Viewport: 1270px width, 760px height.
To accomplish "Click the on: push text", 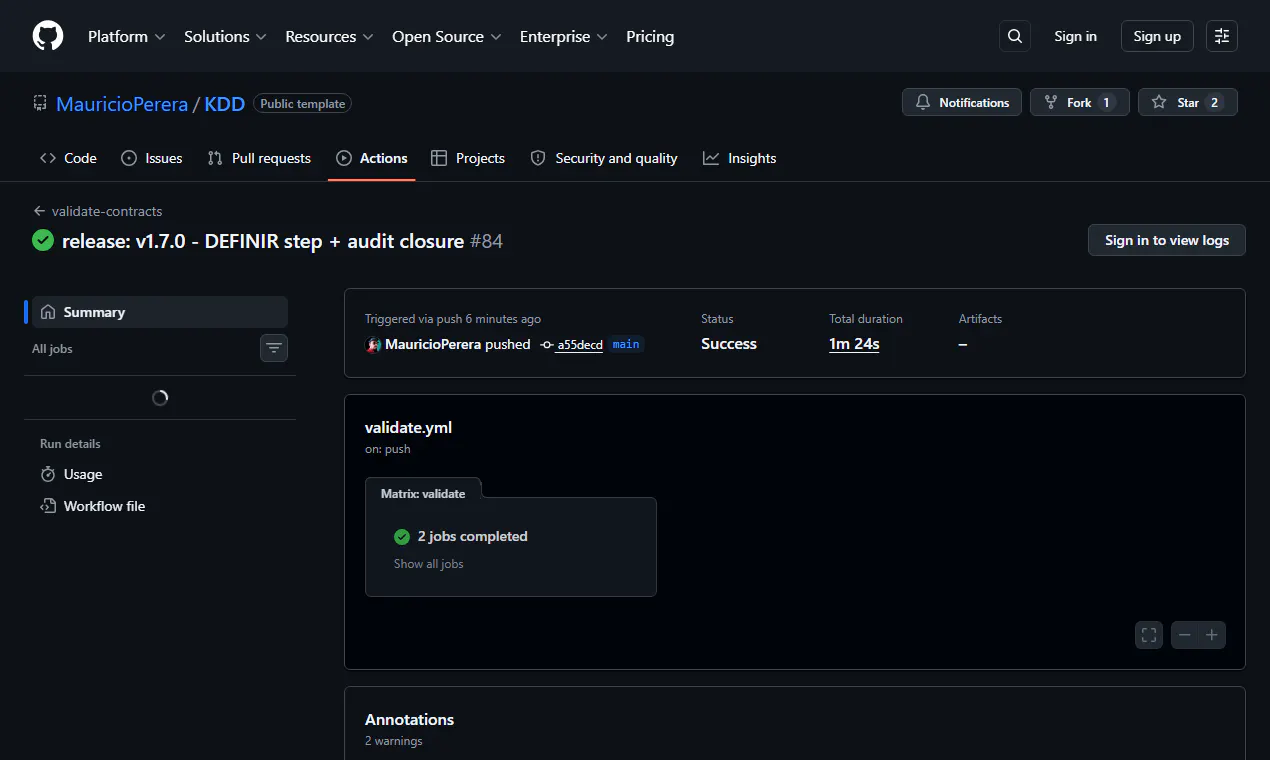I will coord(388,449).
